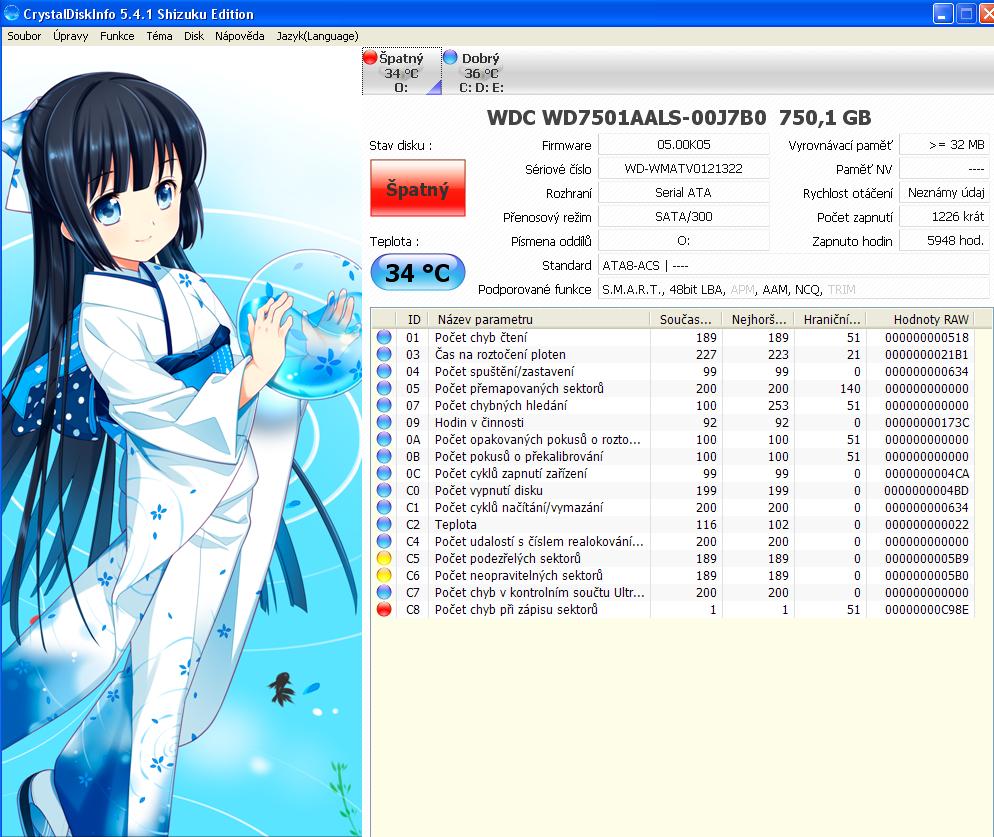Click the status icon for ID 04 row

[384, 371]
